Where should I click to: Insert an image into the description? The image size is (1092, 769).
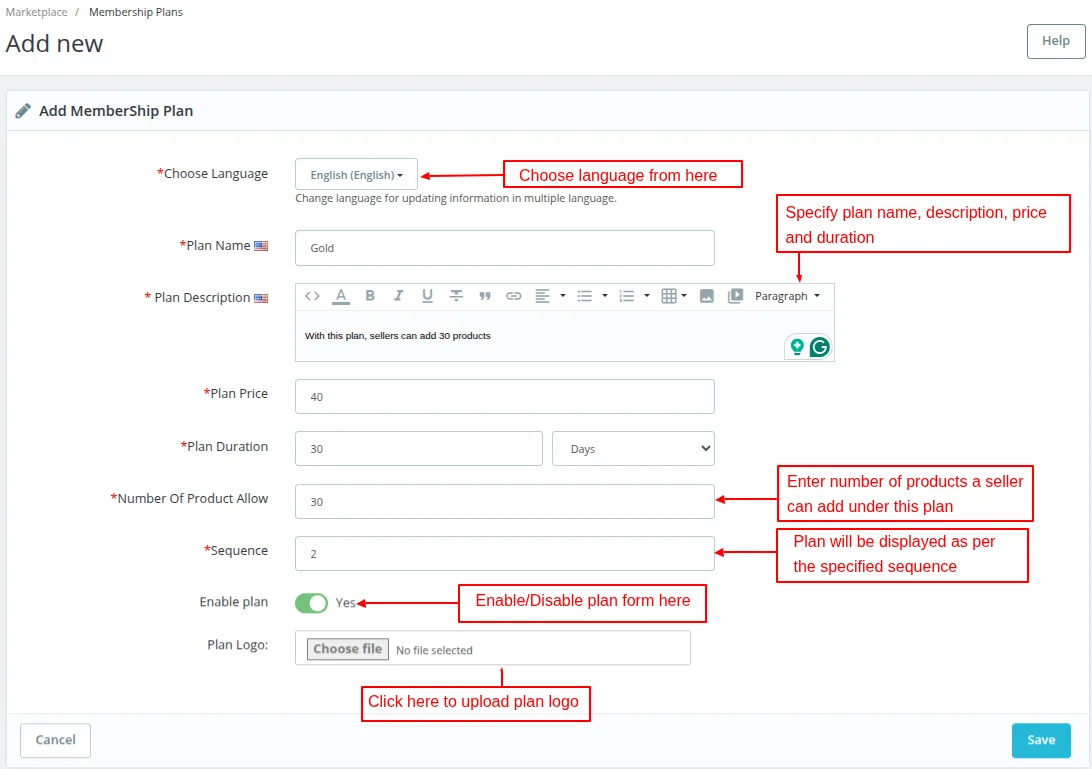pyautogui.click(x=706, y=296)
